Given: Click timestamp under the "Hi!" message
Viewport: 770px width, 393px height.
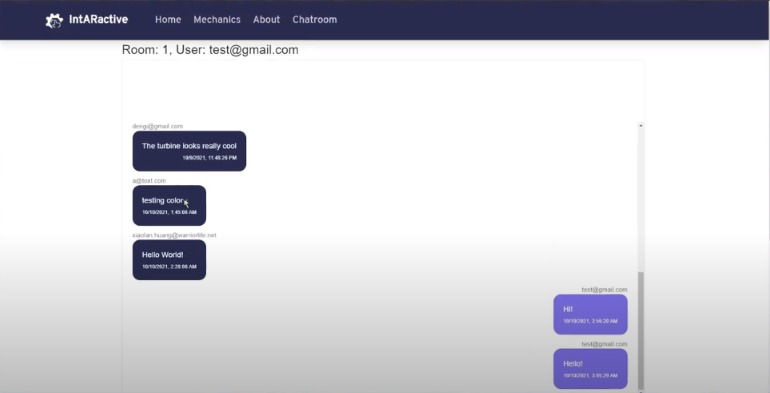Looking at the screenshot, I should (x=590, y=321).
